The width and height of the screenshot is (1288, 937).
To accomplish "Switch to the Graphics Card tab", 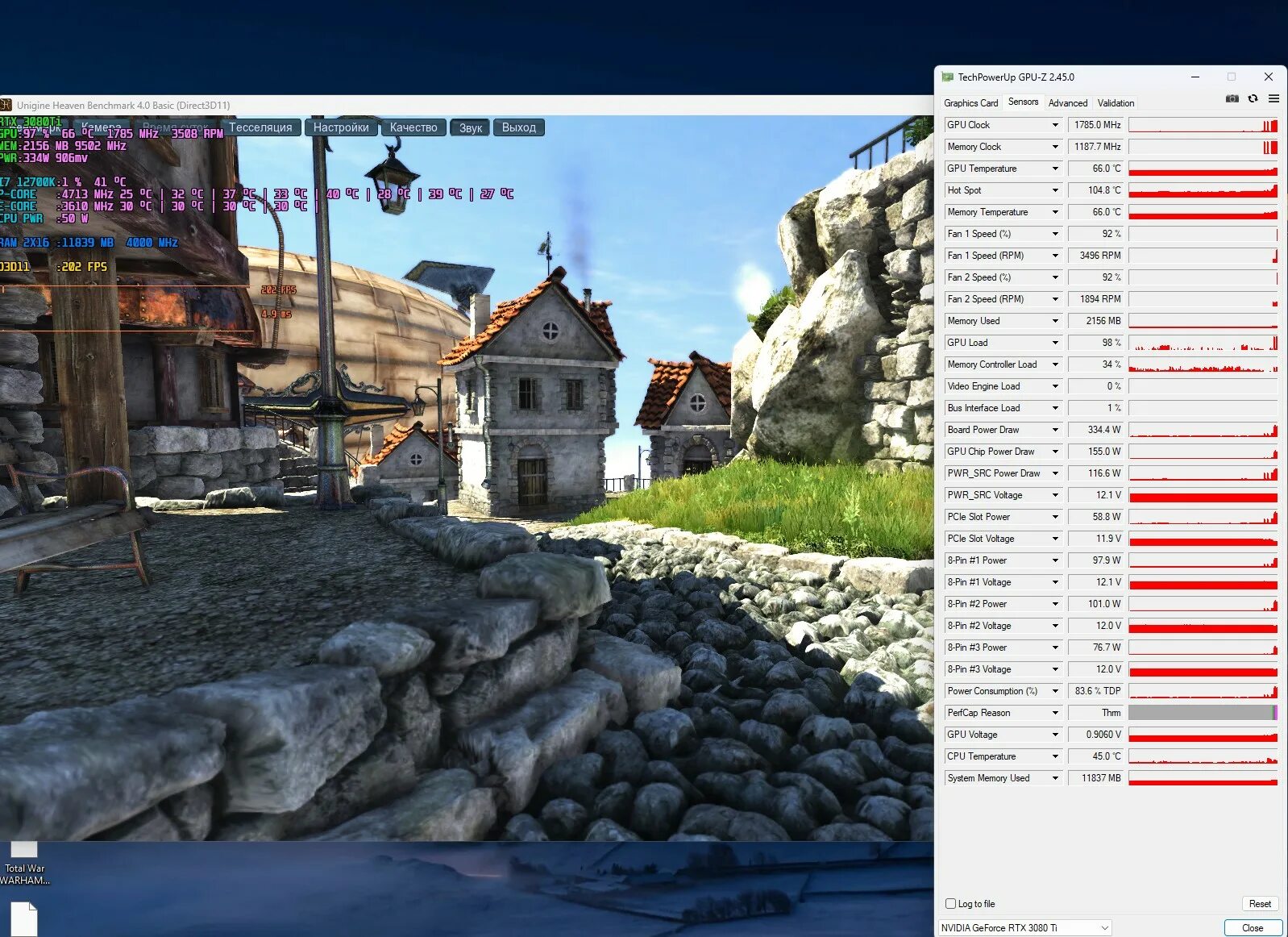I will [970, 103].
